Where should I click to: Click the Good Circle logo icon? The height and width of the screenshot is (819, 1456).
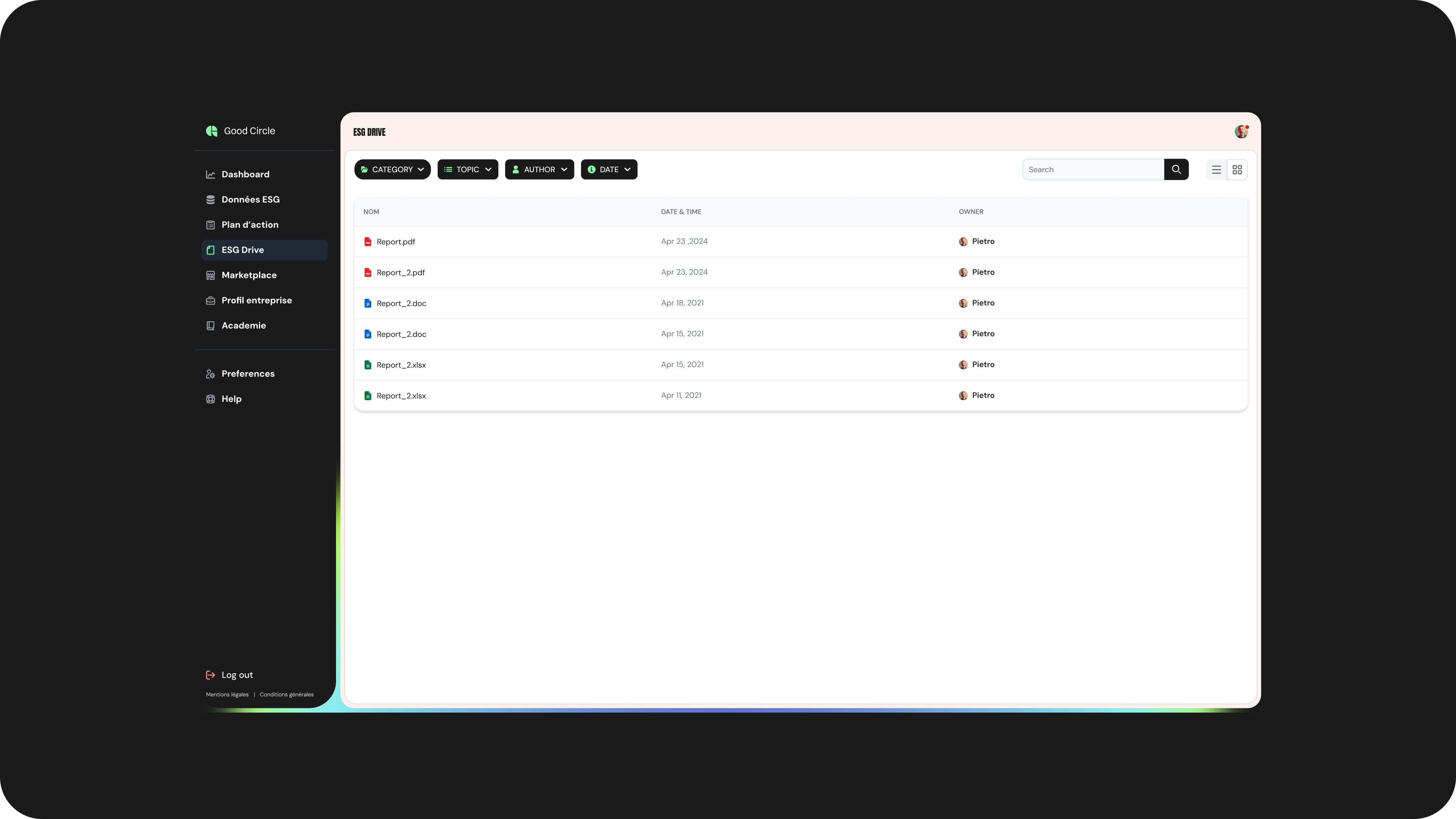click(x=211, y=131)
